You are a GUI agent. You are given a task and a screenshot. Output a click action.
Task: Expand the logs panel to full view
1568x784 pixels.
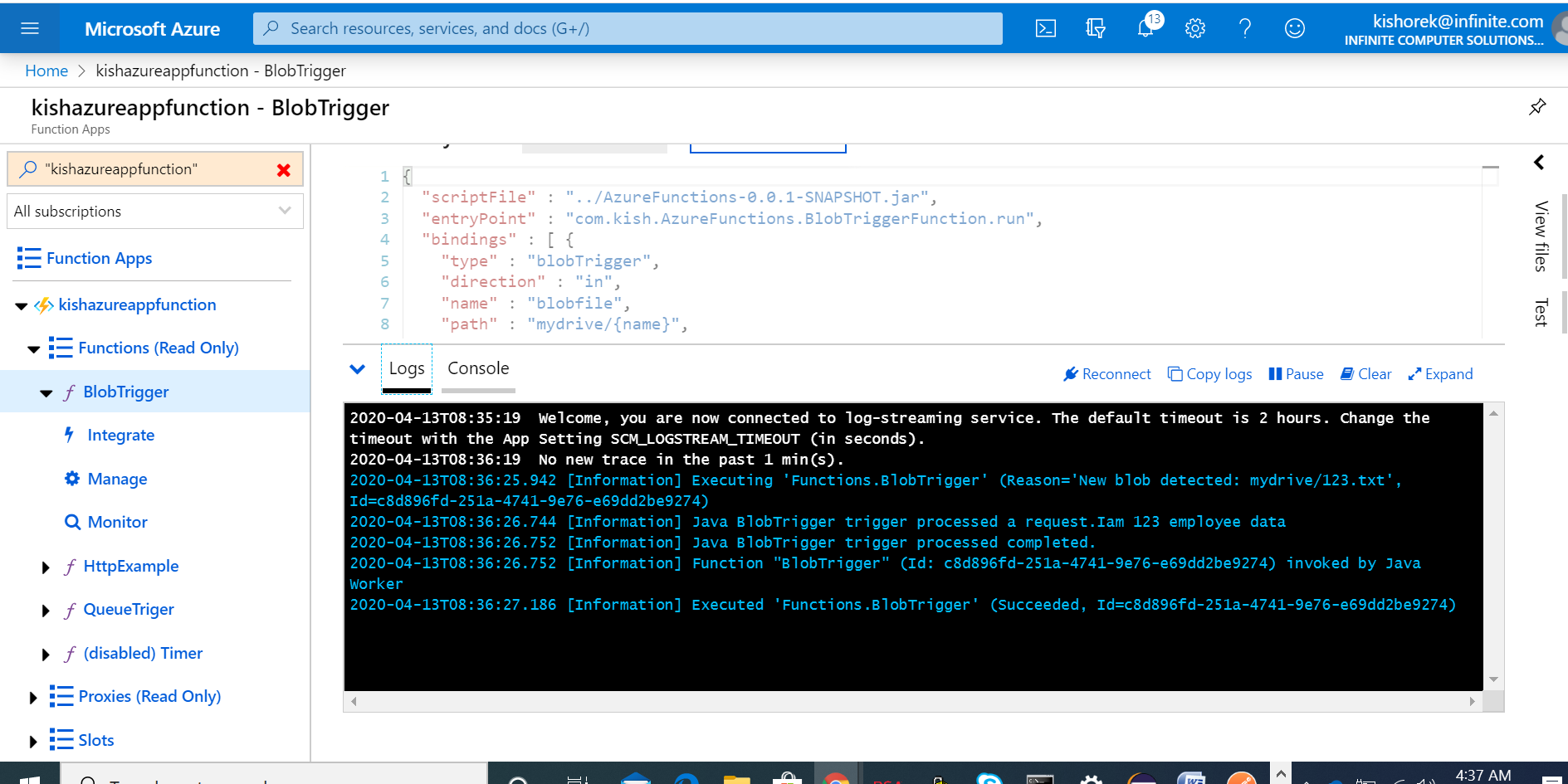[x=1440, y=374]
